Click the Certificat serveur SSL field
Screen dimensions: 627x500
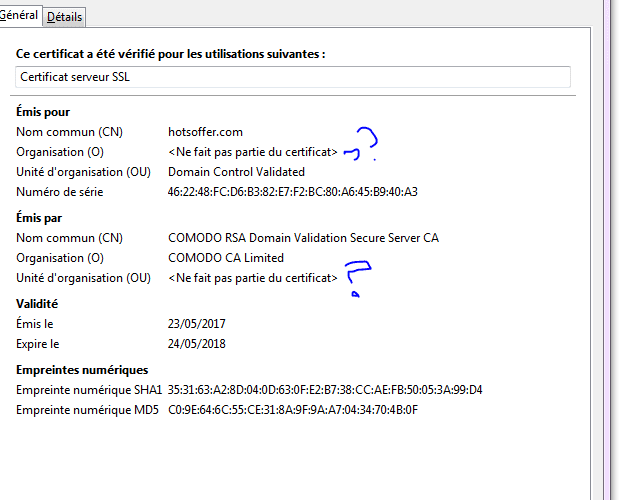click(293, 77)
